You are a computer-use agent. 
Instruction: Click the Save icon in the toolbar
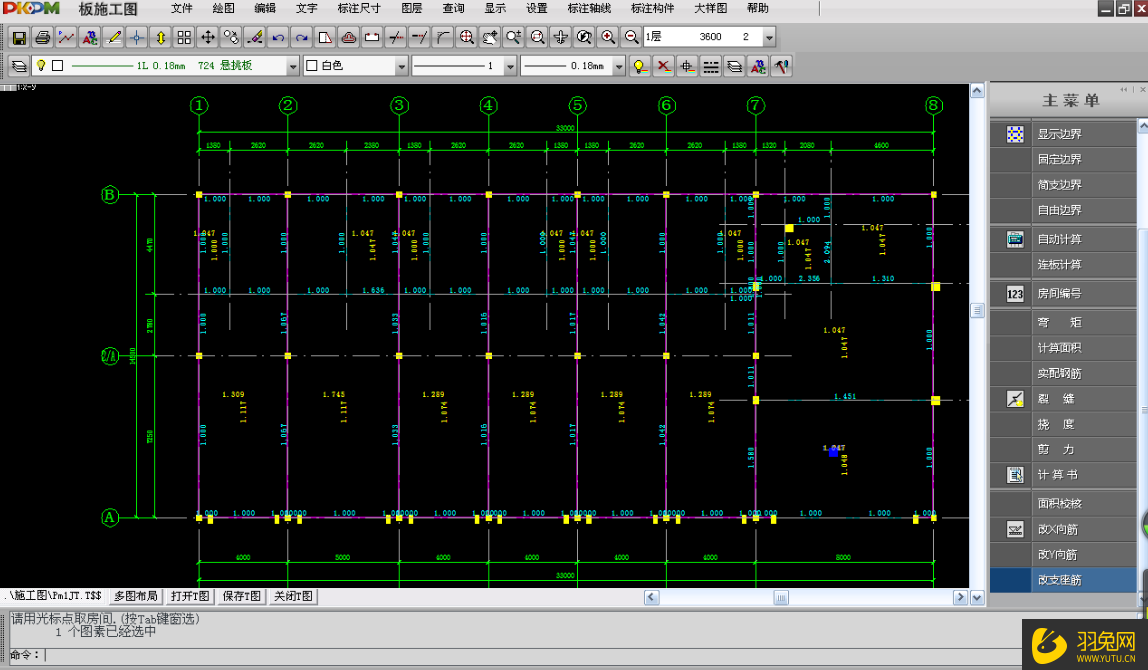[19, 38]
